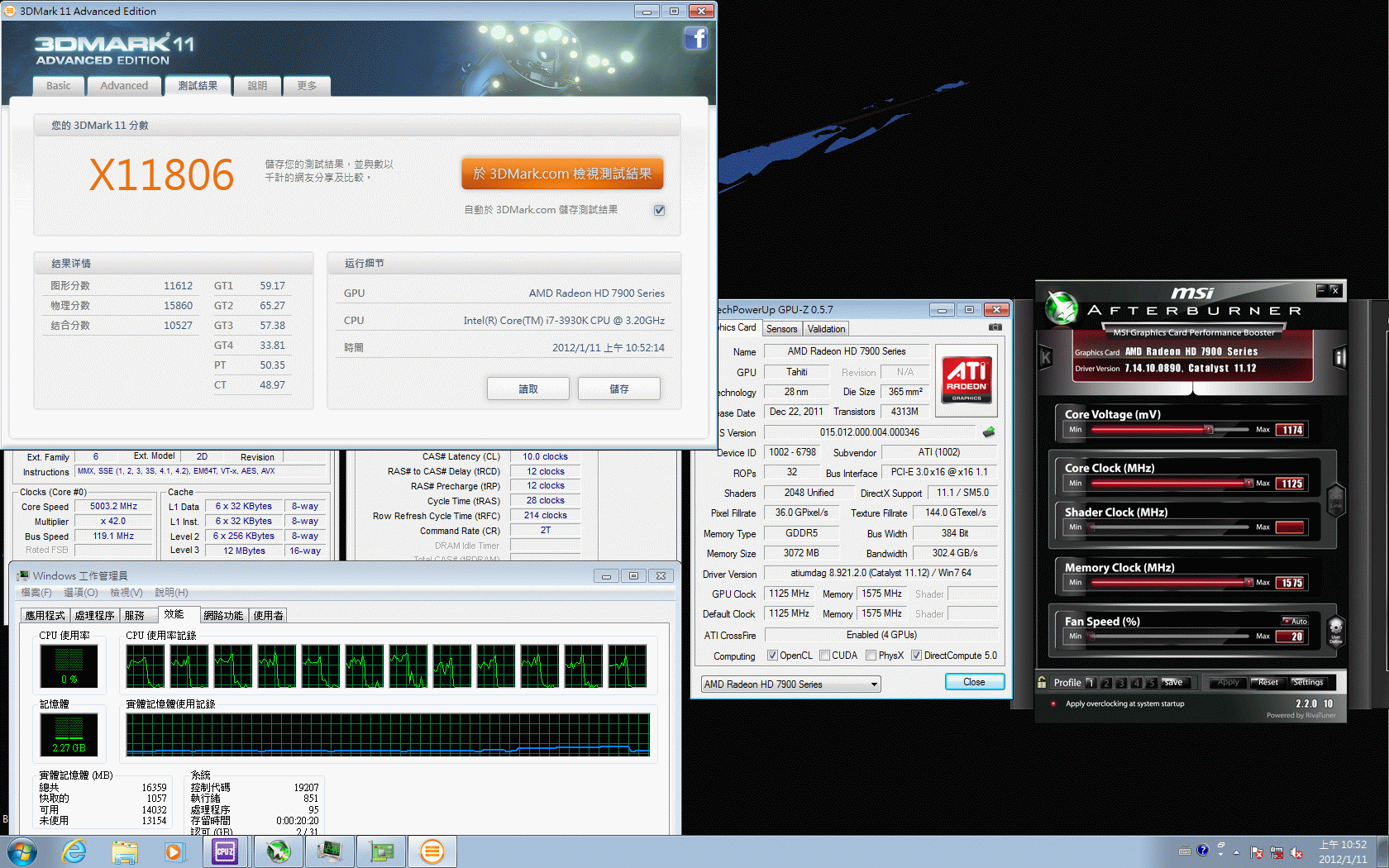The width and height of the screenshot is (1389, 868).
Task: Click the Apply button in Afterburner
Action: (1229, 682)
